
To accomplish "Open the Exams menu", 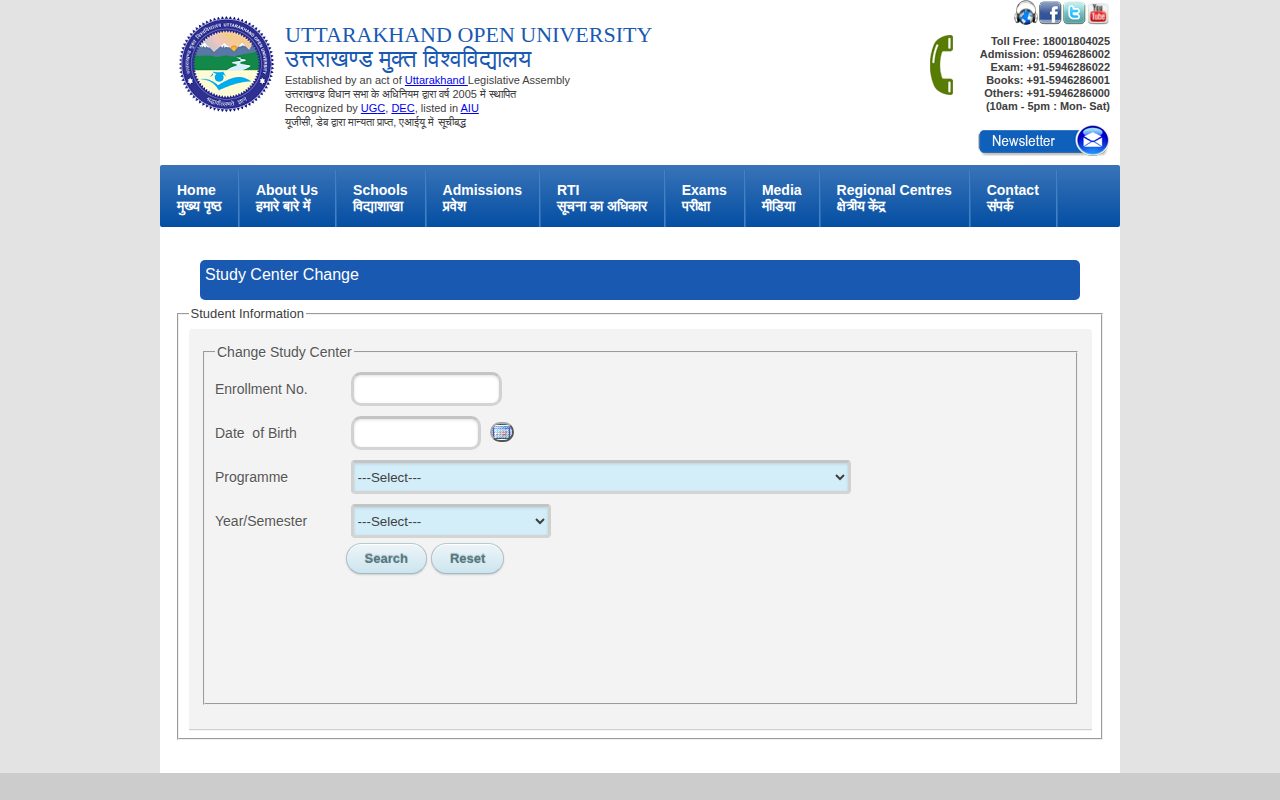I will point(704,198).
